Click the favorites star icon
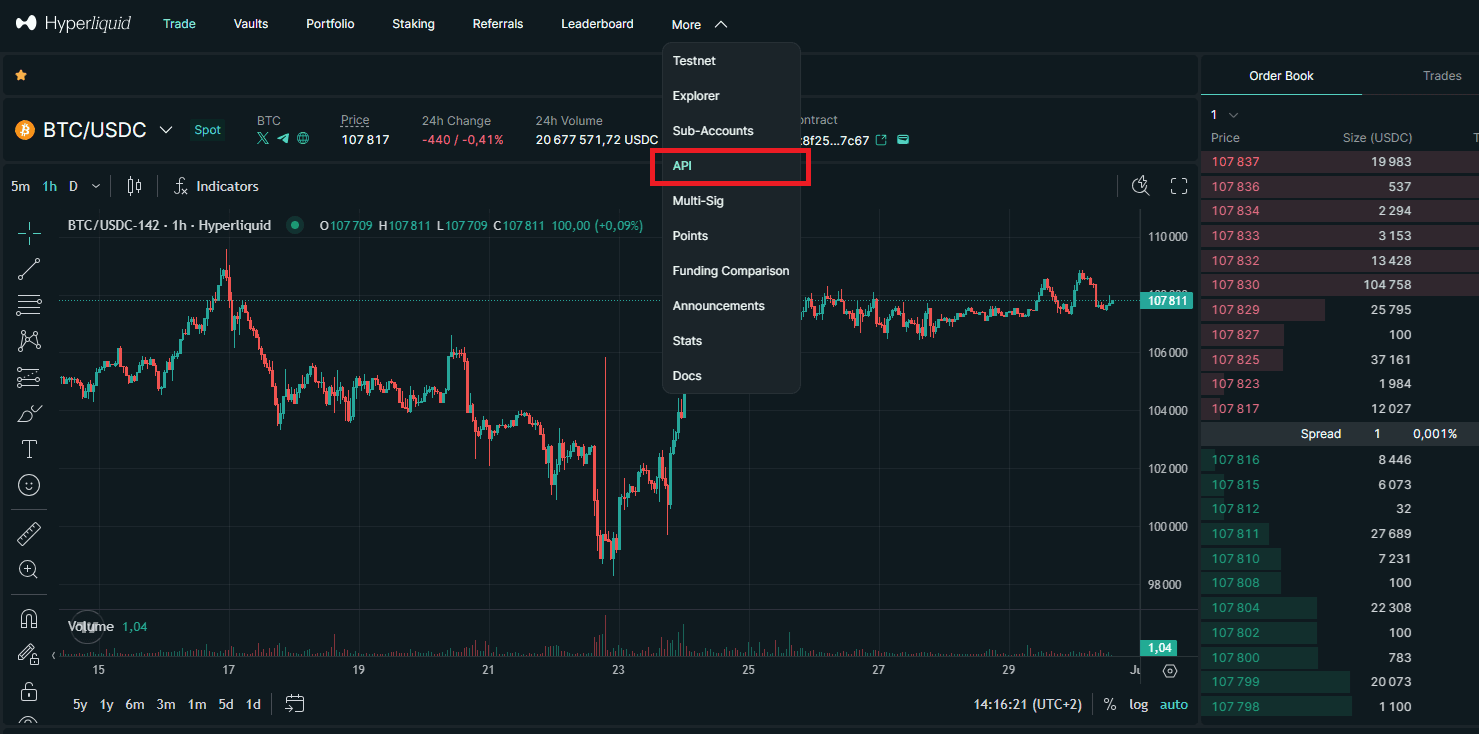This screenshot has width=1479, height=734. (x=21, y=75)
